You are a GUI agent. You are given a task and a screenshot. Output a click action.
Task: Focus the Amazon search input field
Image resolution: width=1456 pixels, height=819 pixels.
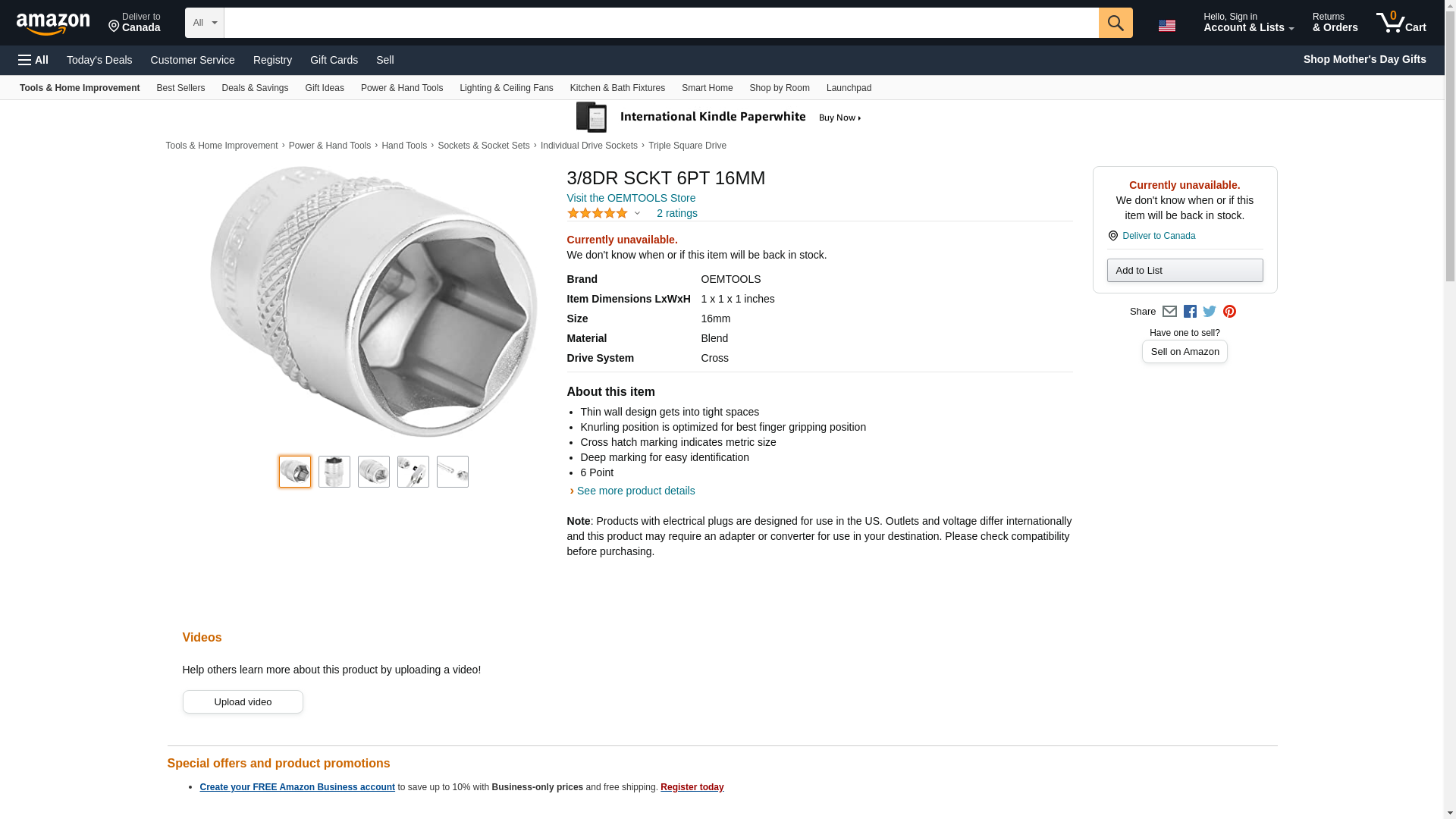click(661, 23)
